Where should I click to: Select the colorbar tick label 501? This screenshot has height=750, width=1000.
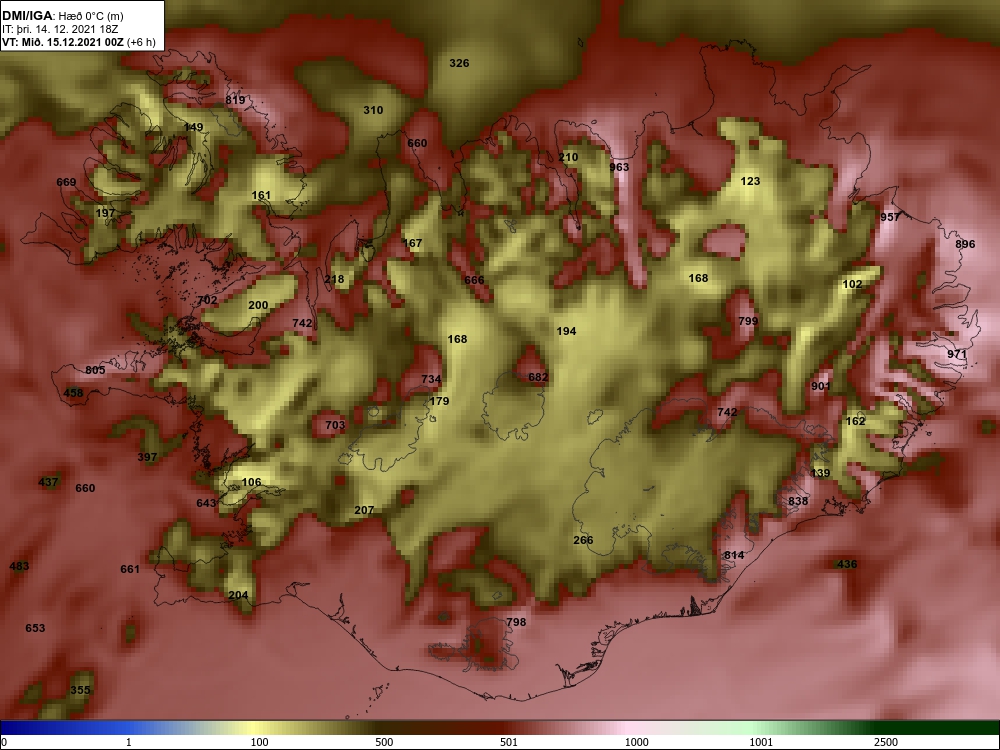pyautogui.click(x=509, y=742)
